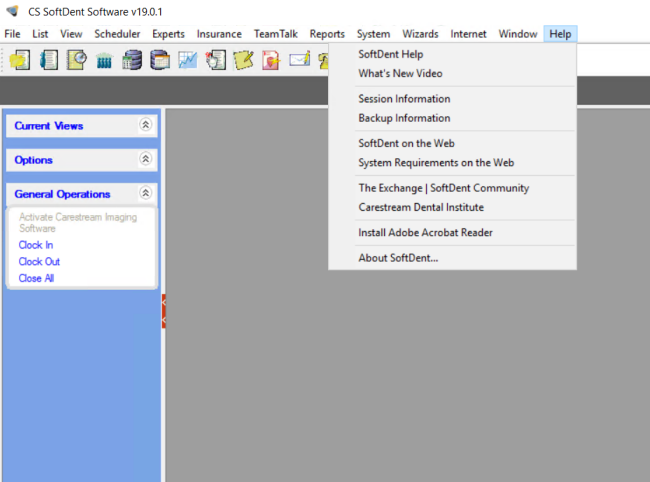Open the Internet menu
Viewport: 650px width, 482px height.
point(468,34)
